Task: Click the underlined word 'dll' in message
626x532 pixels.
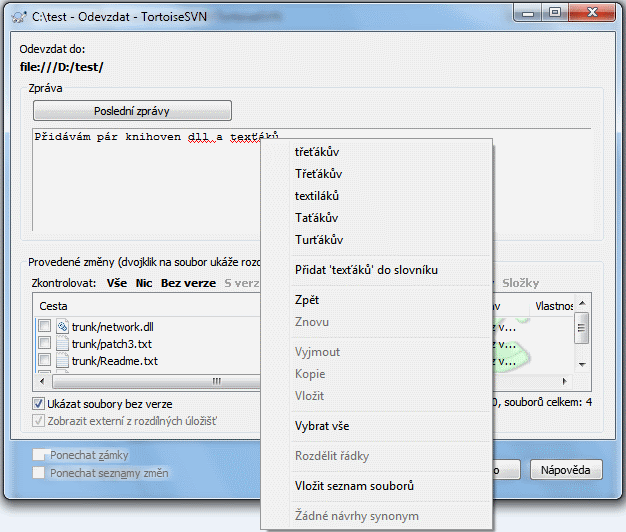Action: (x=198, y=137)
